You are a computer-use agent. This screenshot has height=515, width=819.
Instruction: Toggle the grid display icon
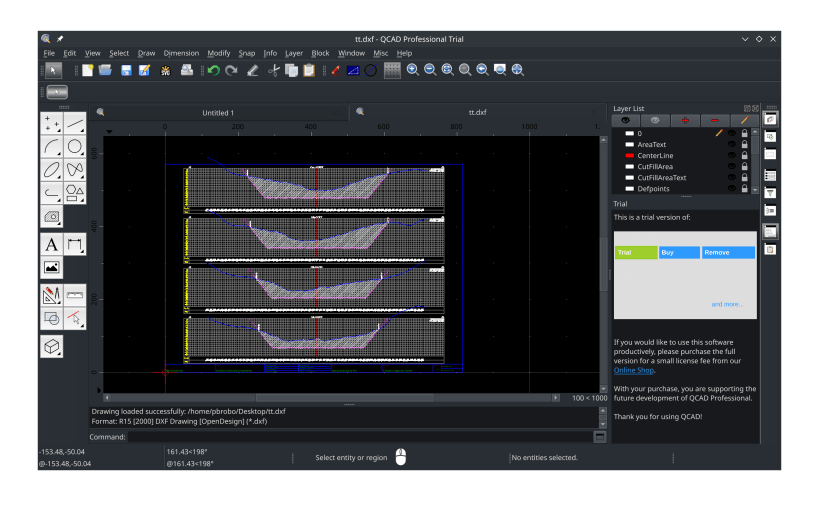[392, 70]
